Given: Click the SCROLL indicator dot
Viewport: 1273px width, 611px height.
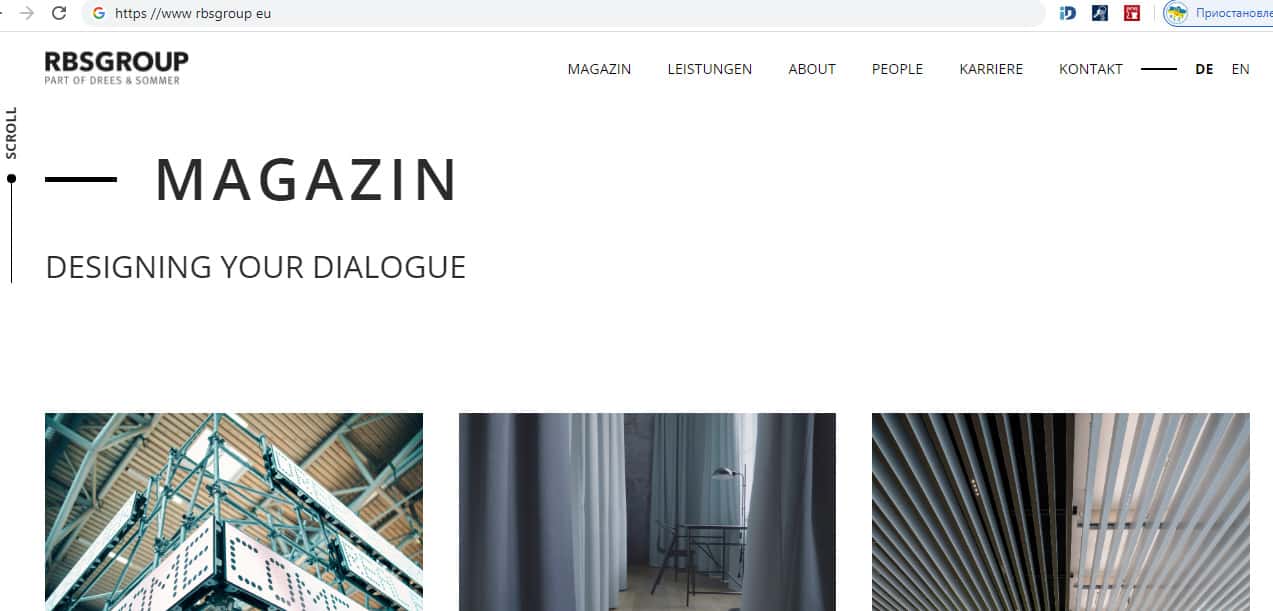Looking at the screenshot, I should click(12, 178).
